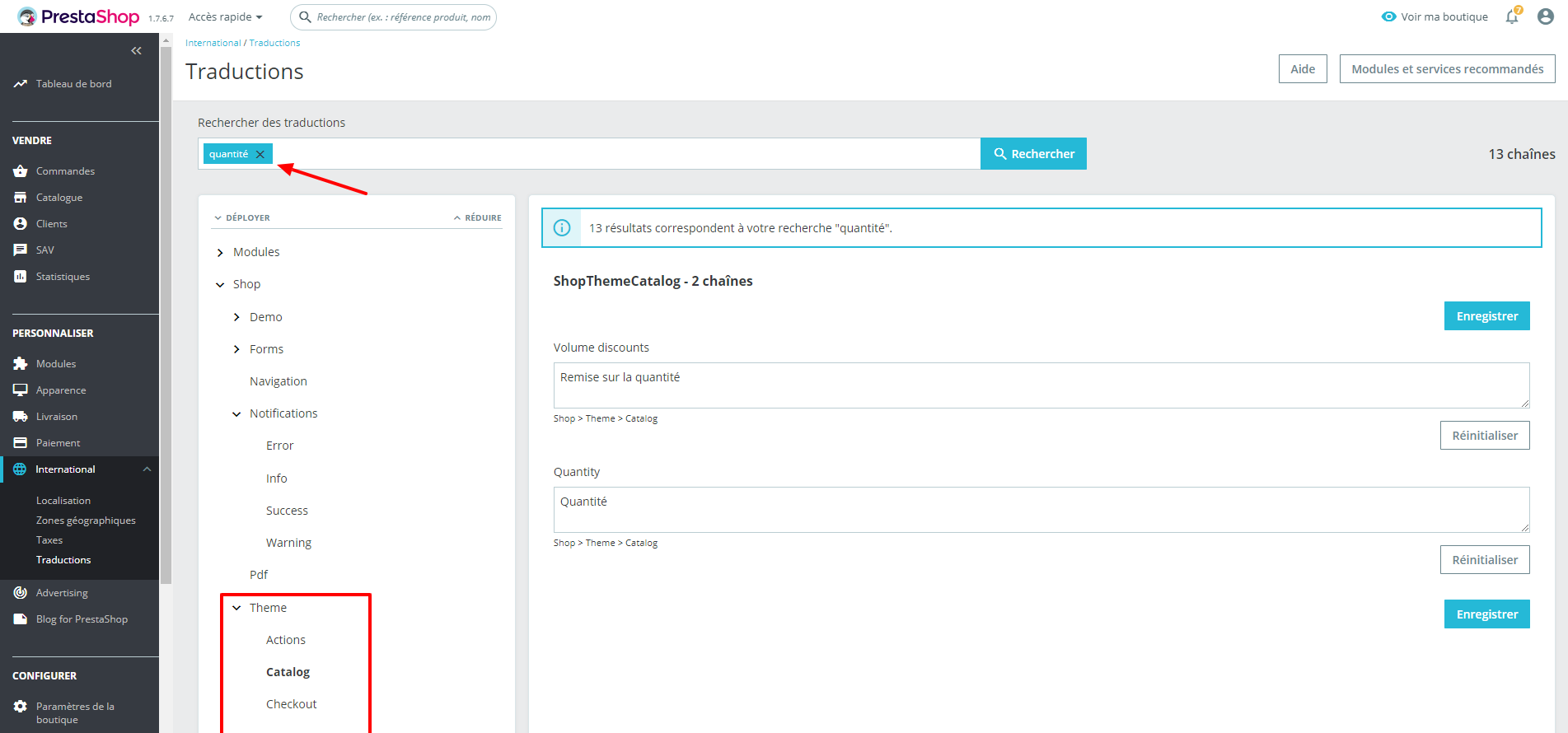
Task: Open the Accès rapide dropdown
Action: (x=225, y=16)
